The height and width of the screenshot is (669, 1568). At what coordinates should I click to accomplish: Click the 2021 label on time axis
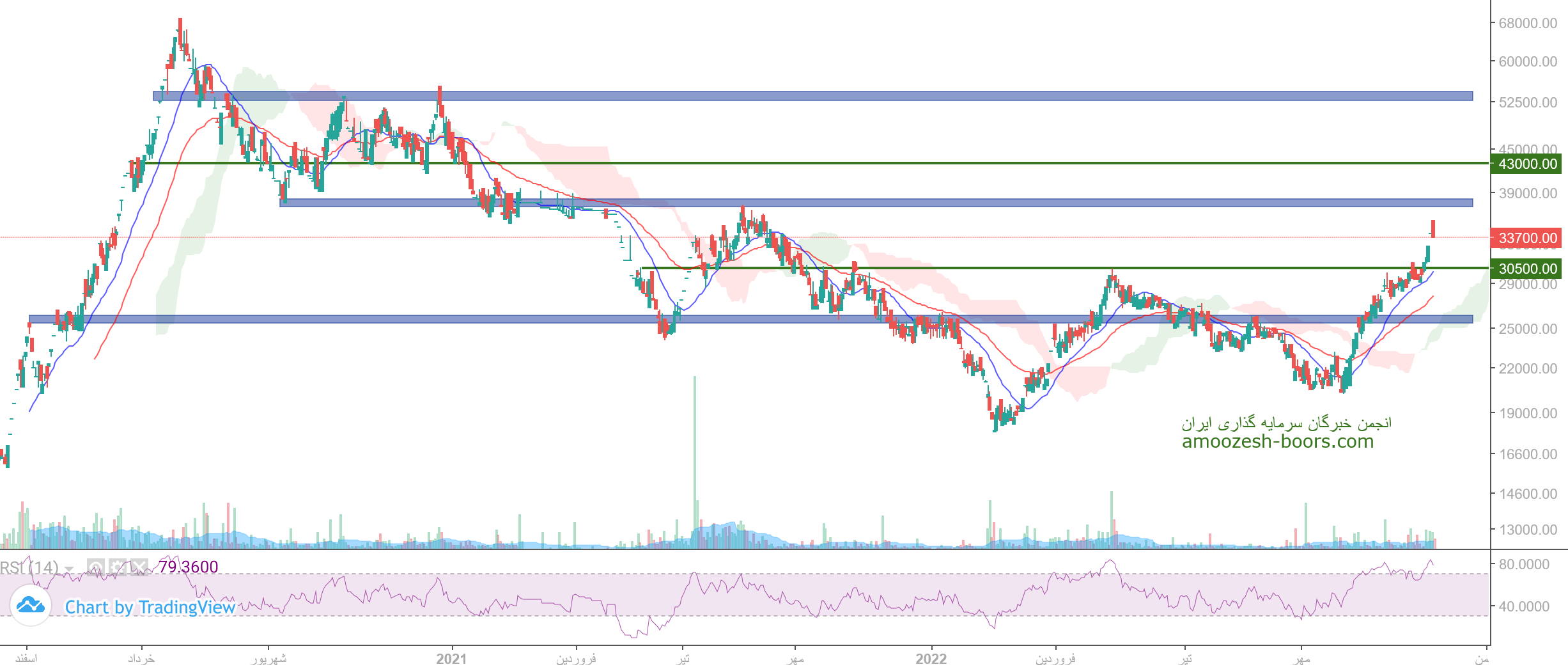(451, 659)
